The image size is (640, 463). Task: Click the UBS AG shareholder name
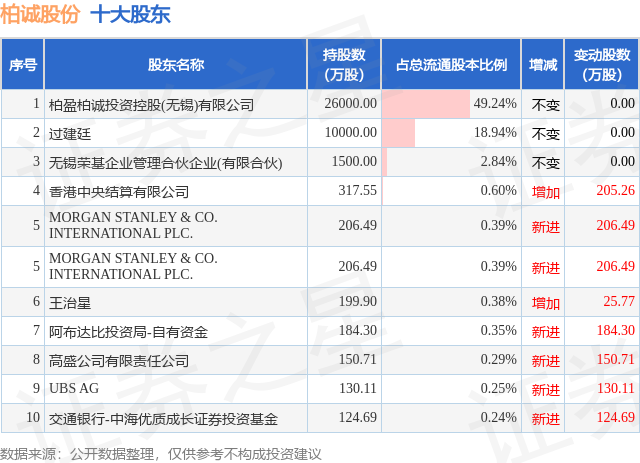pos(74,388)
